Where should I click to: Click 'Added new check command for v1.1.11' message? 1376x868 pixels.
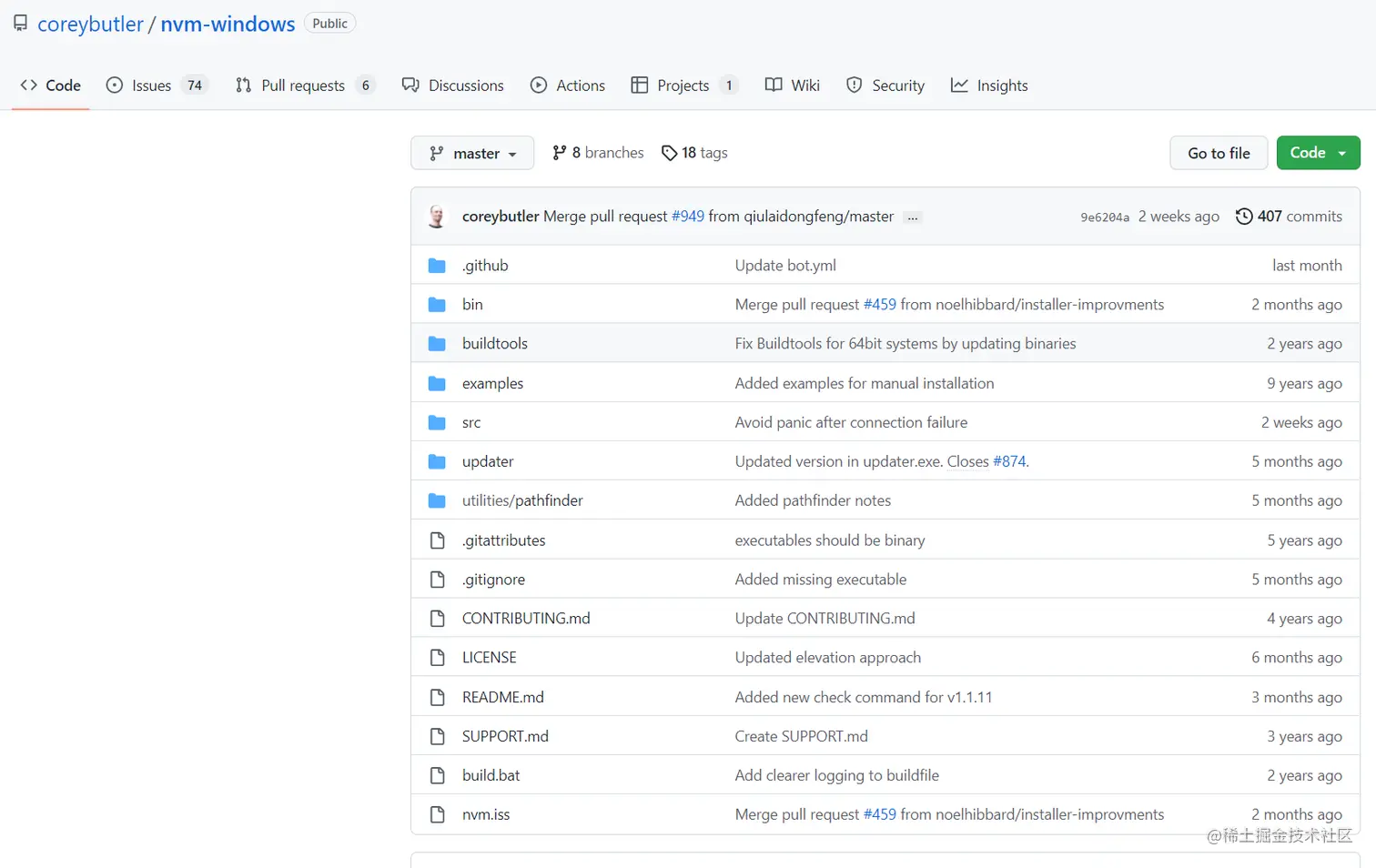click(x=864, y=698)
